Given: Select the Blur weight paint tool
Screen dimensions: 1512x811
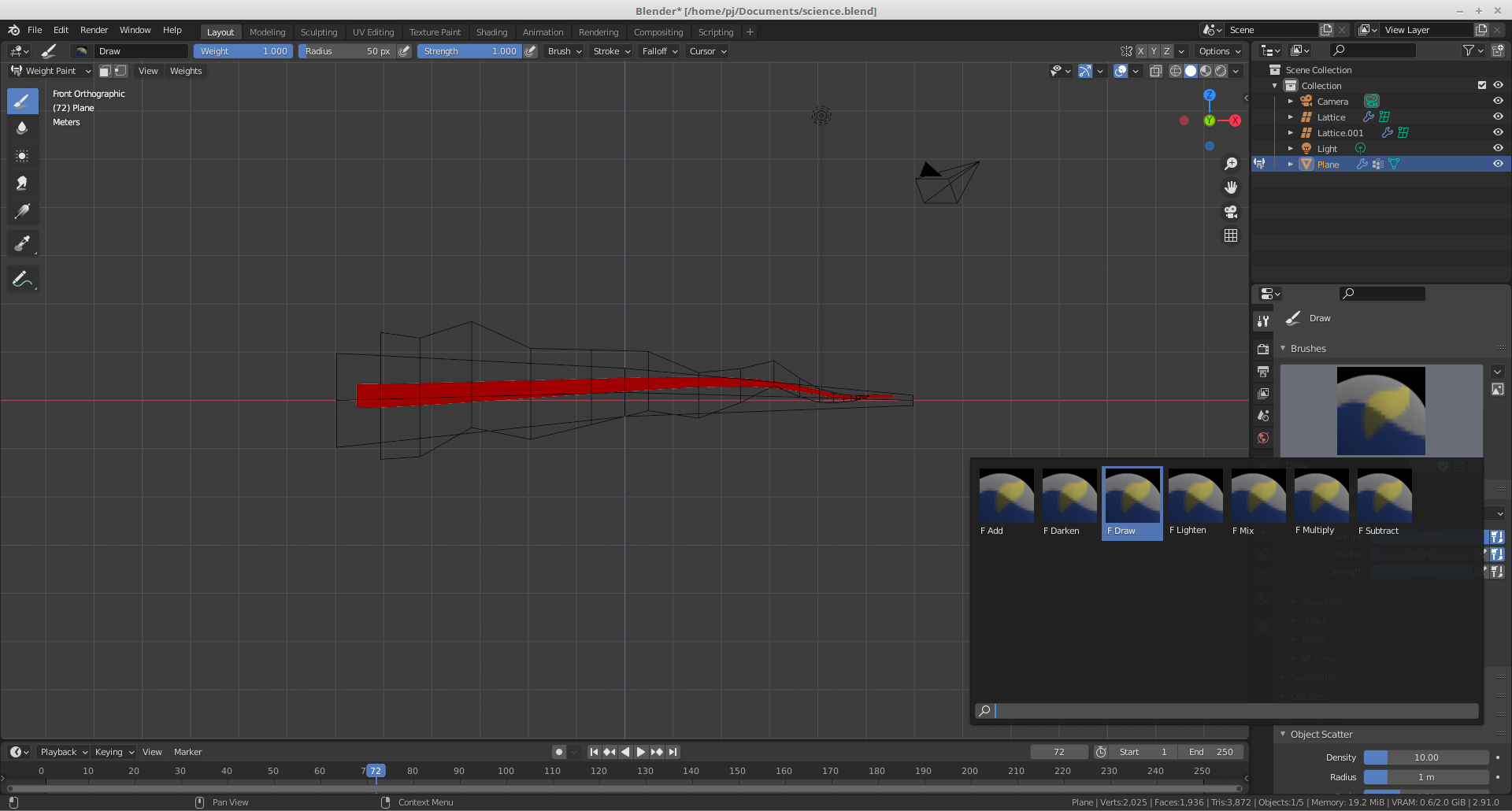Looking at the screenshot, I should pyautogui.click(x=22, y=128).
